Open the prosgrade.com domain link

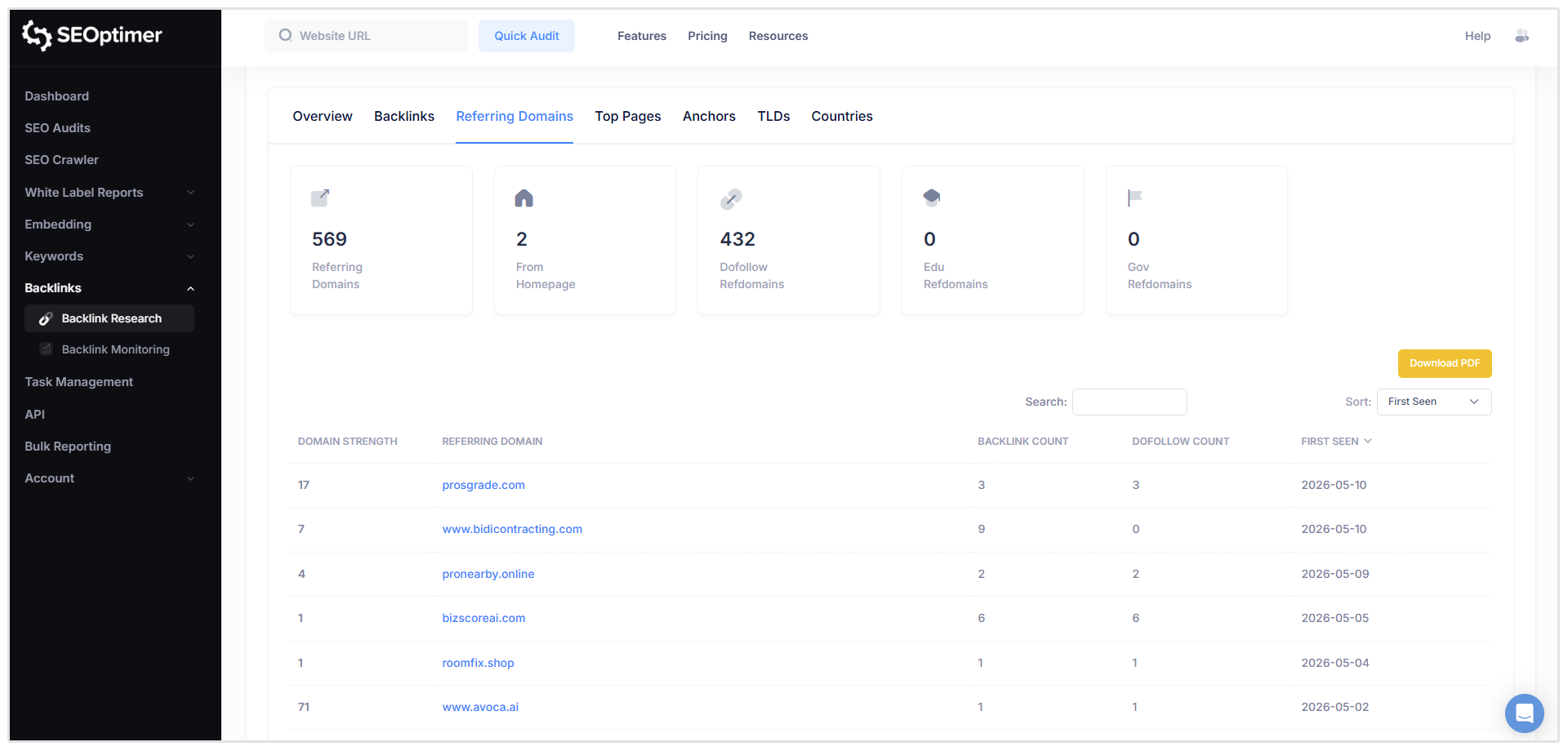point(483,485)
